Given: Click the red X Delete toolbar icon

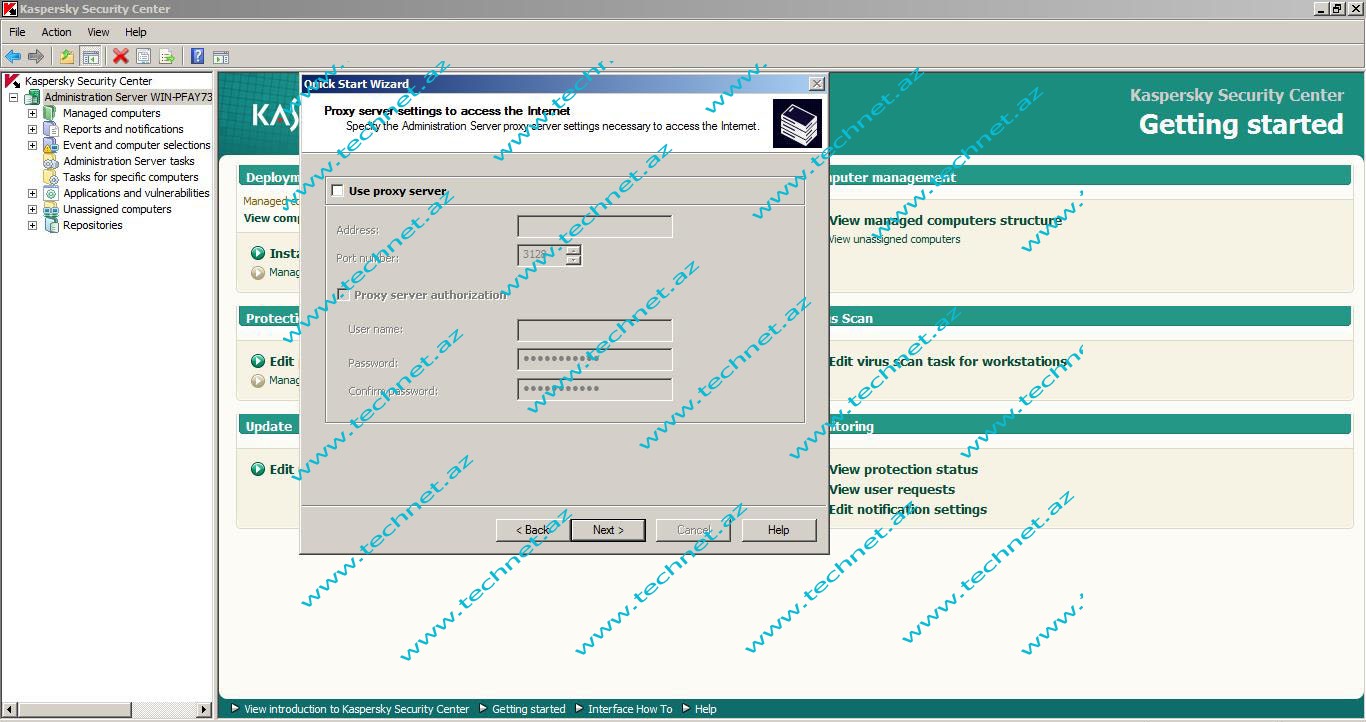Looking at the screenshot, I should tap(120, 57).
